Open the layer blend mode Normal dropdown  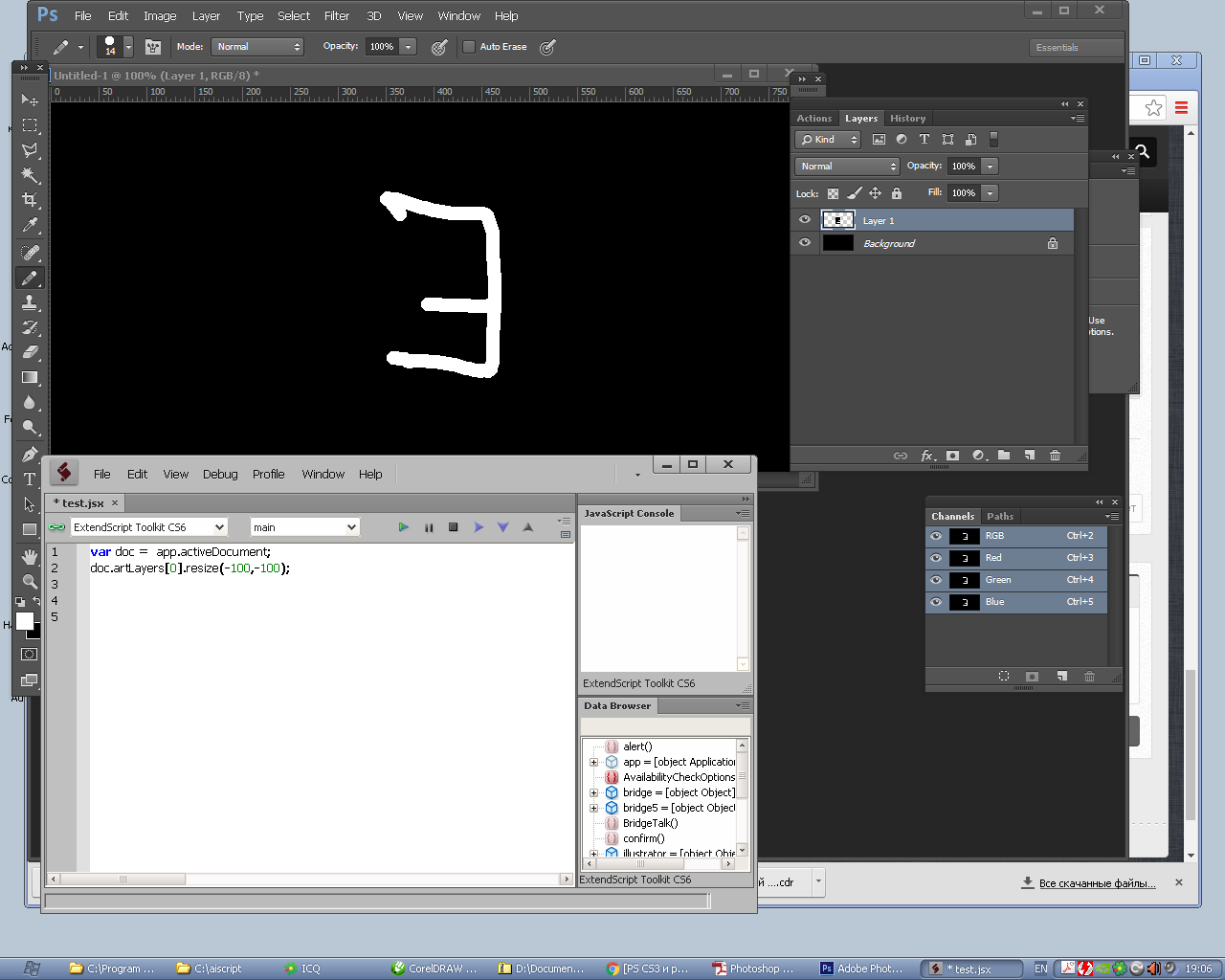pyautogui.click(x=847, y=167)
